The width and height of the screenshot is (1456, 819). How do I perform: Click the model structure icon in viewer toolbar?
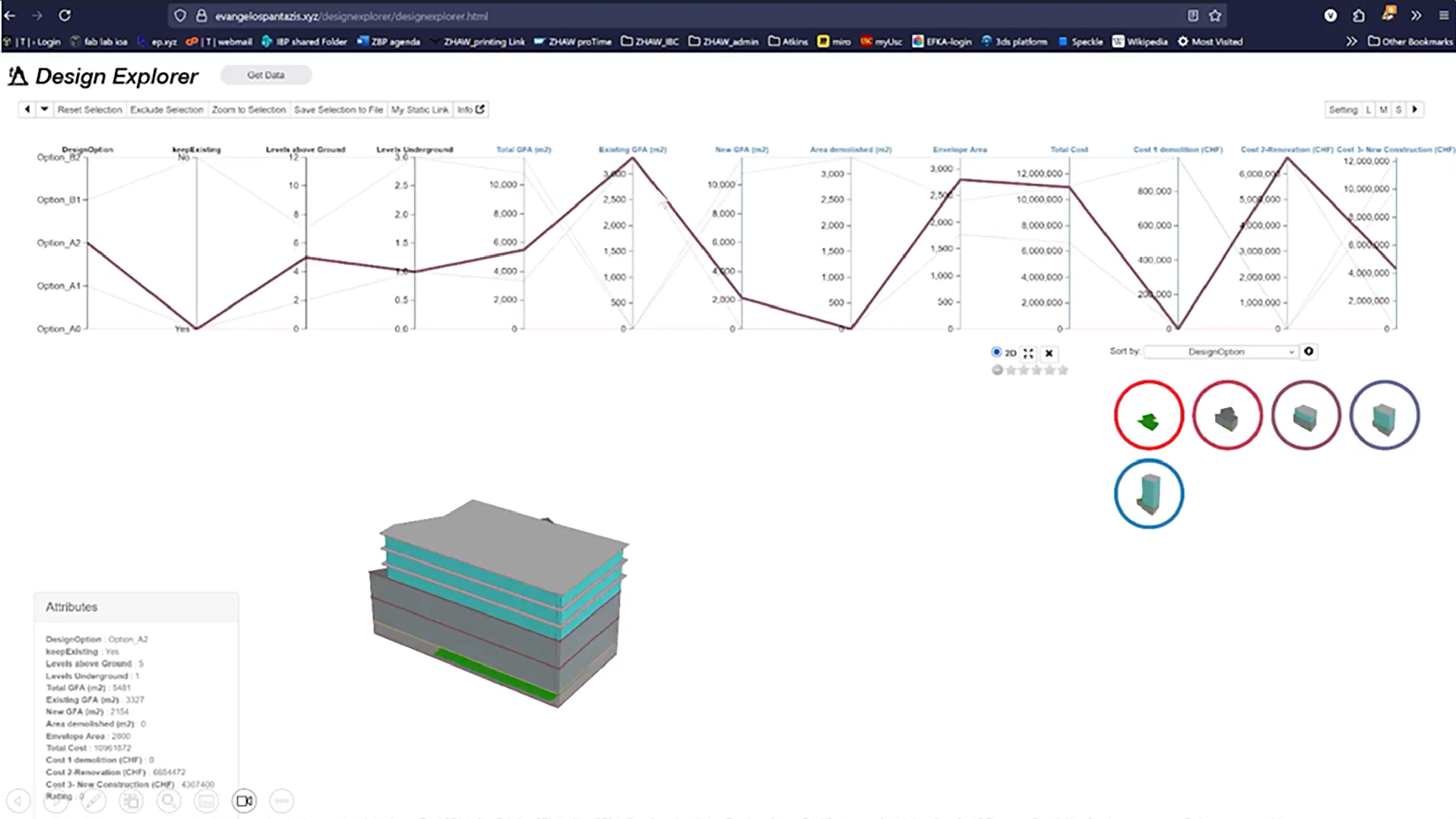(131, 801)
